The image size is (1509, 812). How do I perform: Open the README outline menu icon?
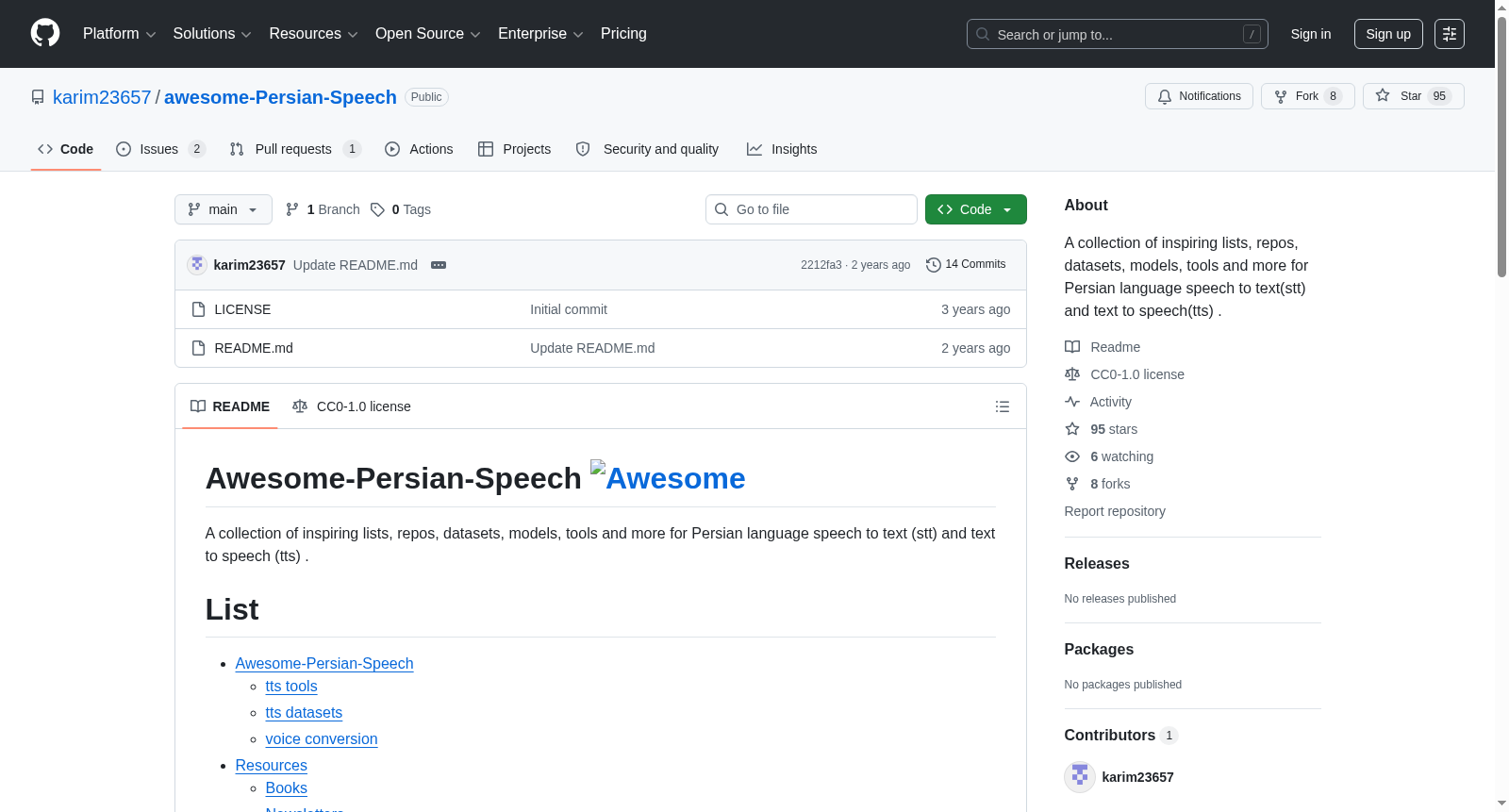tap(1003, 406)
